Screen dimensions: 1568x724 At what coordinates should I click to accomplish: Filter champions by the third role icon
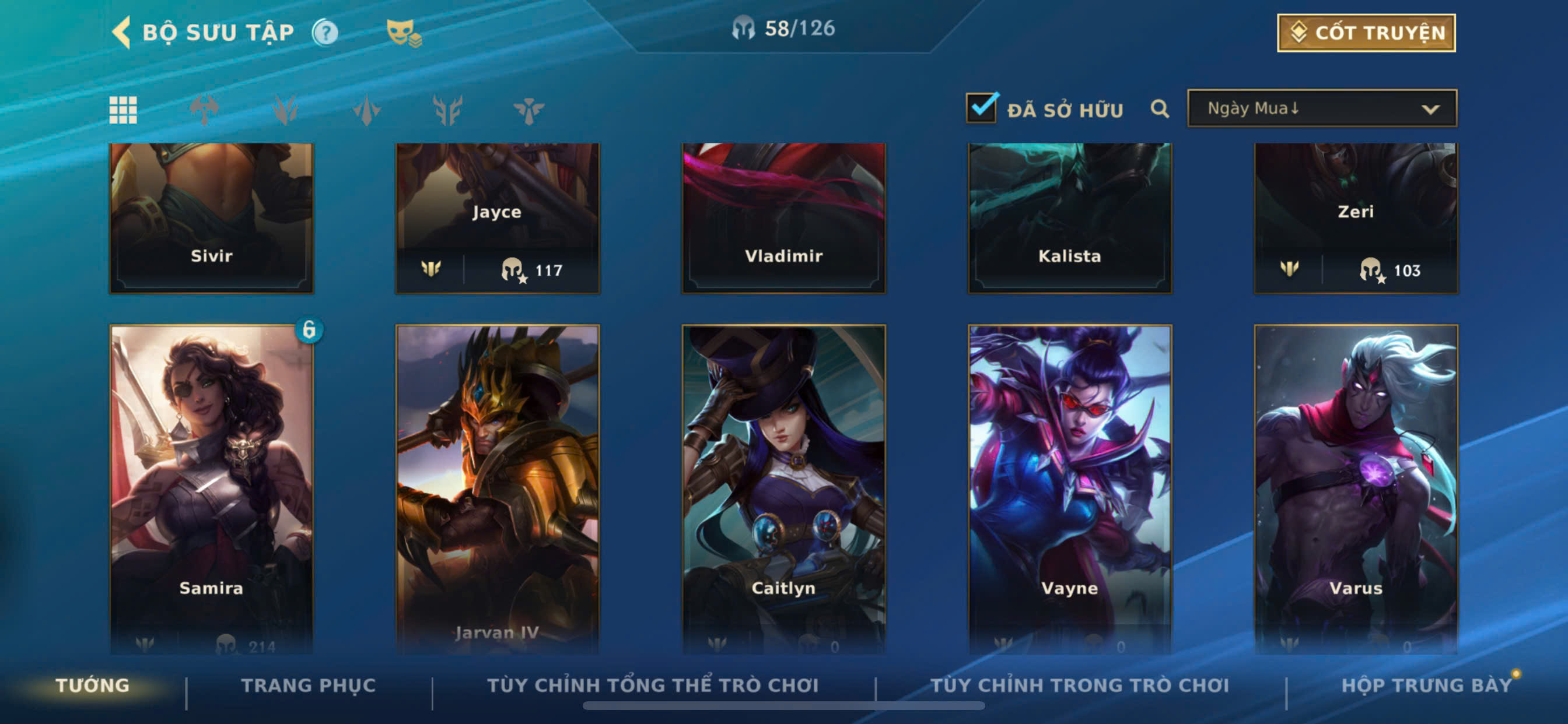[366, 110]
